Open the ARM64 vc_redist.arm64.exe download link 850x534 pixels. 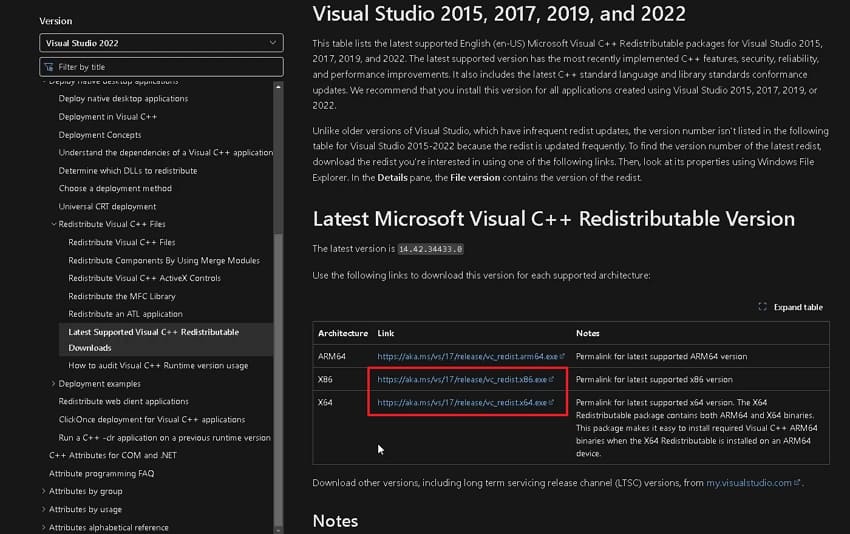tap(471, 356)
